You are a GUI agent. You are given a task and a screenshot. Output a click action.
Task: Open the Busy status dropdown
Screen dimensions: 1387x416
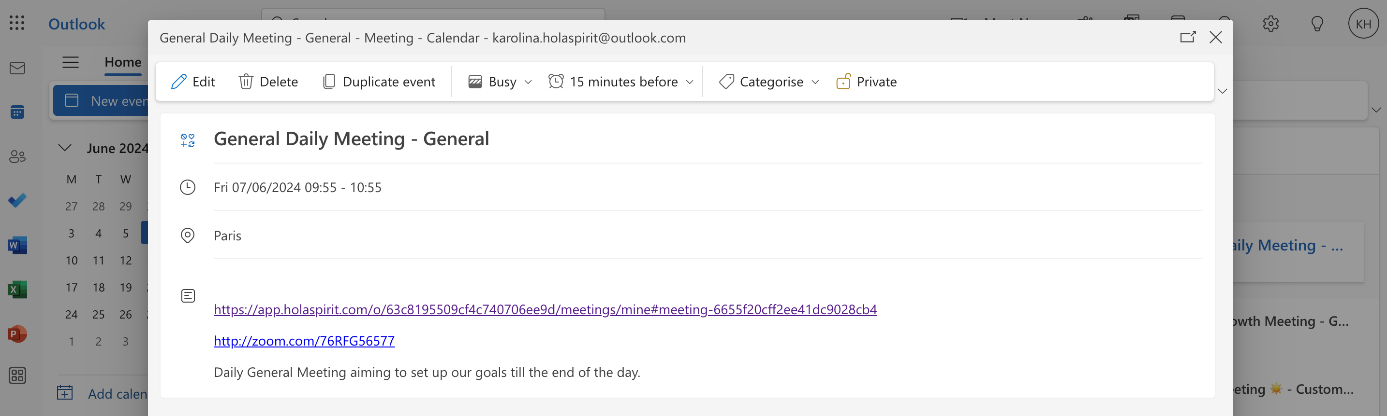point(500,82)
